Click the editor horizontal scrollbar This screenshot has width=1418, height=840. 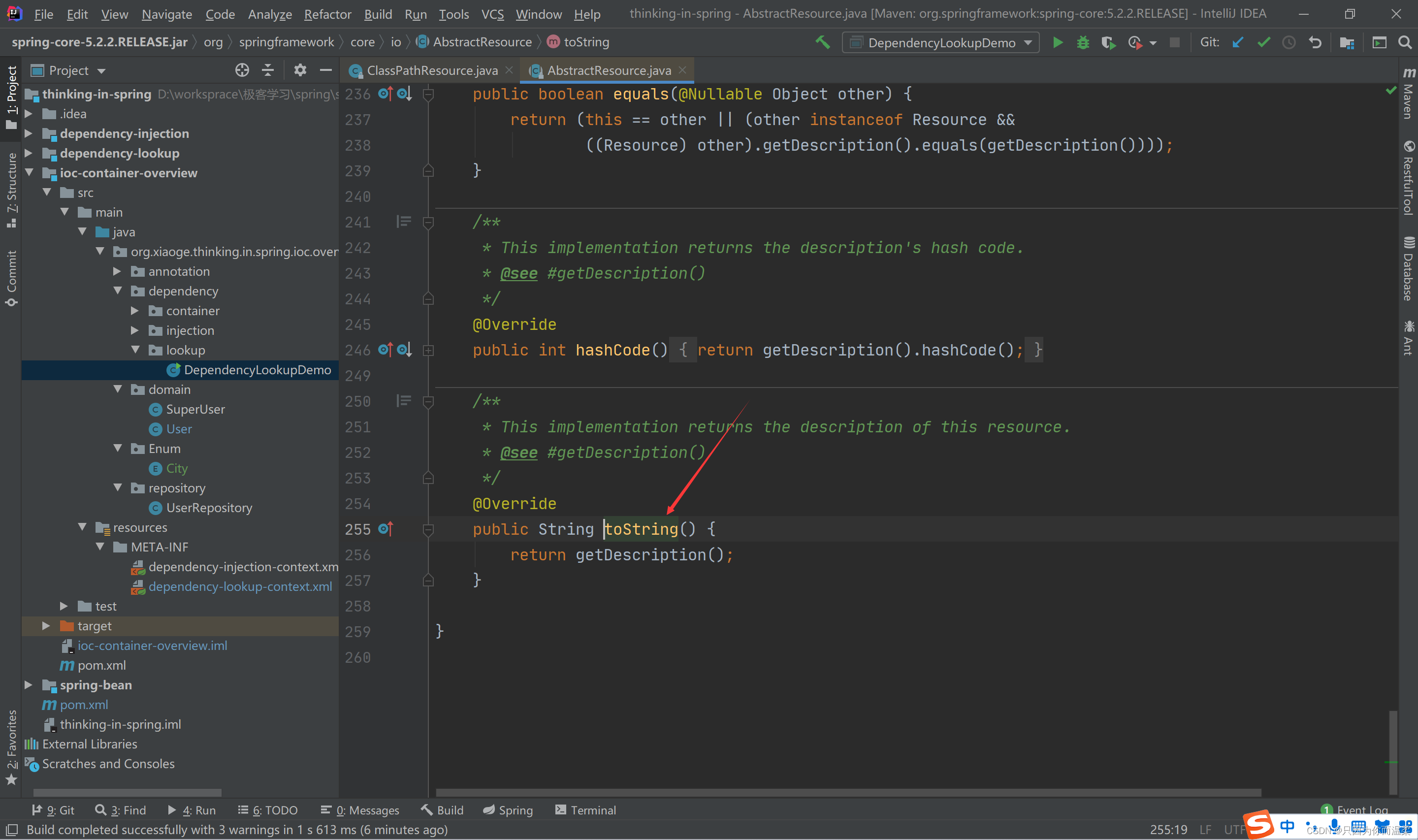coord(848,792)
